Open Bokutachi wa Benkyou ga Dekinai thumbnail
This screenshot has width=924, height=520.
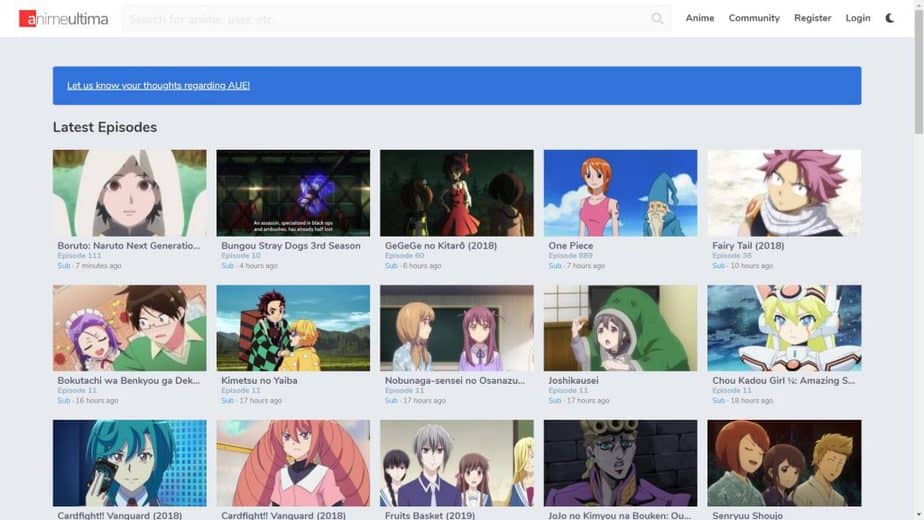[130, 328]
